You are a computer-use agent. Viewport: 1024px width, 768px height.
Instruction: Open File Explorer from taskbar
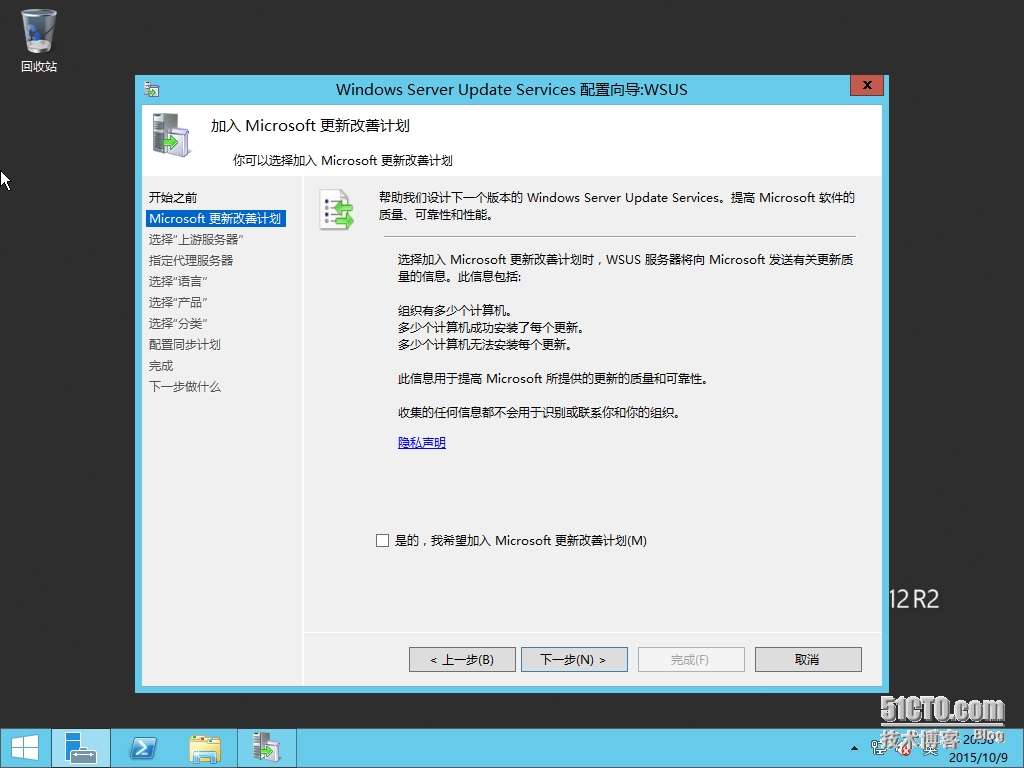tap(205, 748)
